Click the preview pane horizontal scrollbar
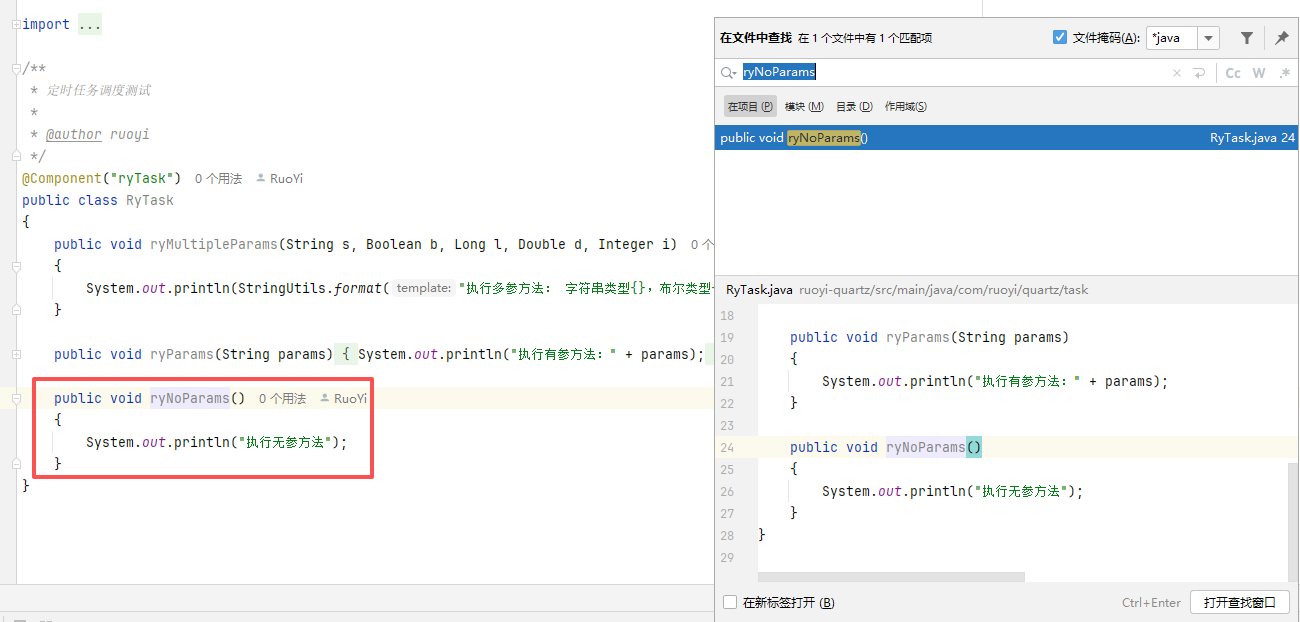 pos(890,577)
